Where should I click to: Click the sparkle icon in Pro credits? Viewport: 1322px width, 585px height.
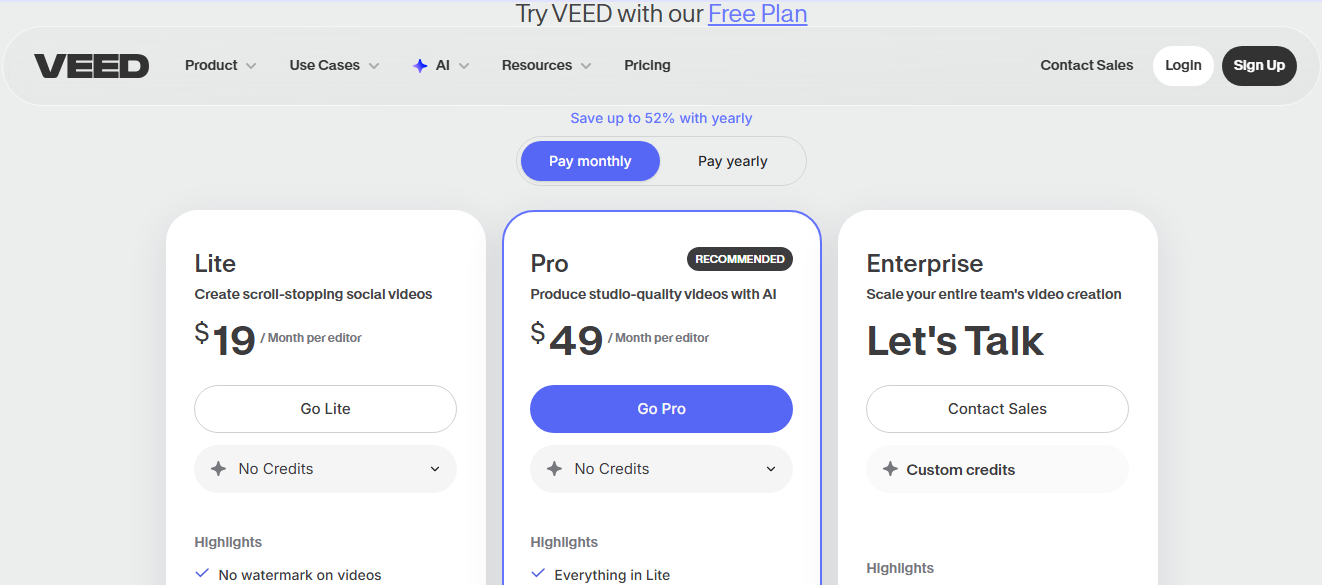[x=555, y=469]
